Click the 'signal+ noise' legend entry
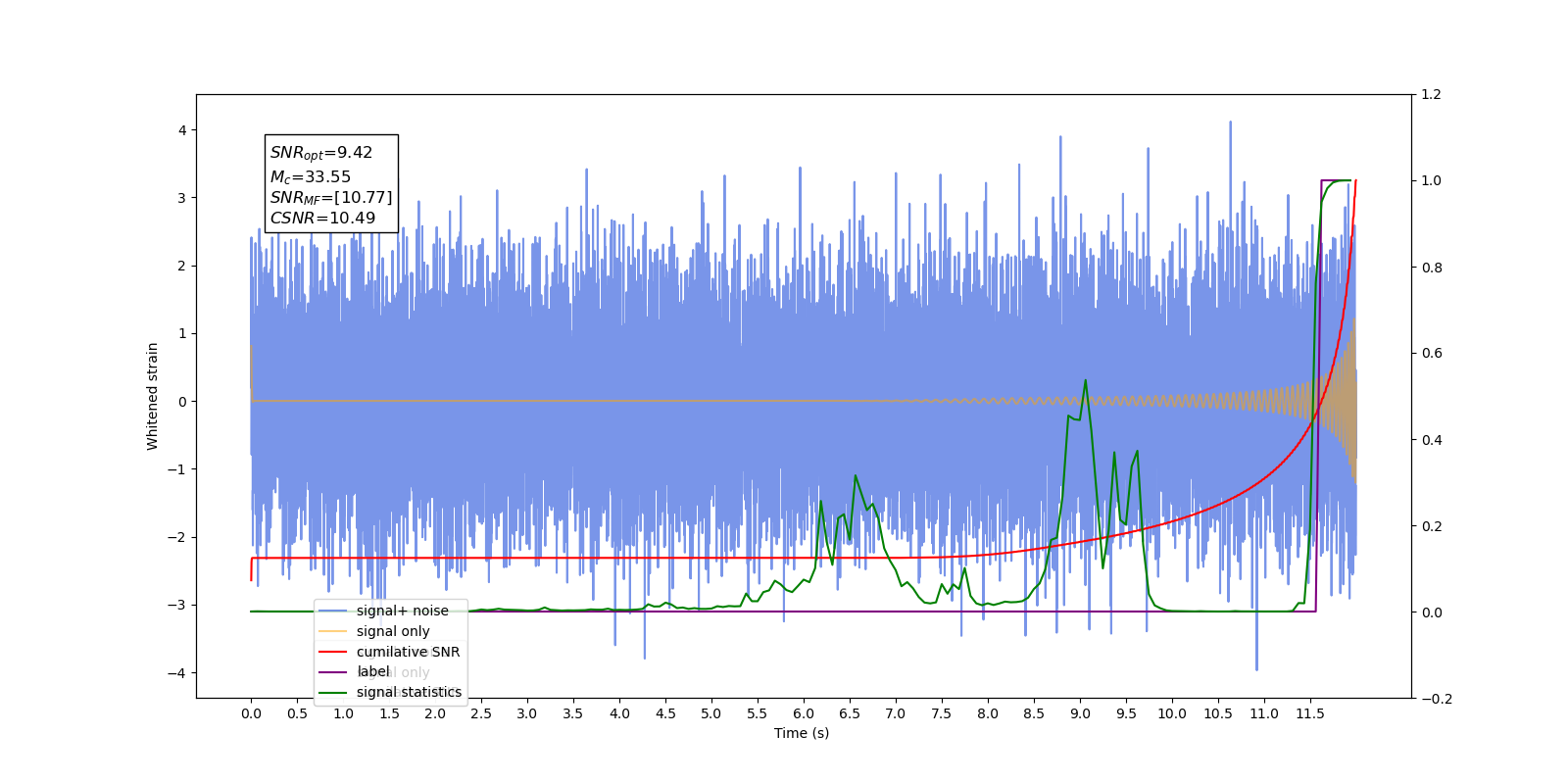 [402, 611]
